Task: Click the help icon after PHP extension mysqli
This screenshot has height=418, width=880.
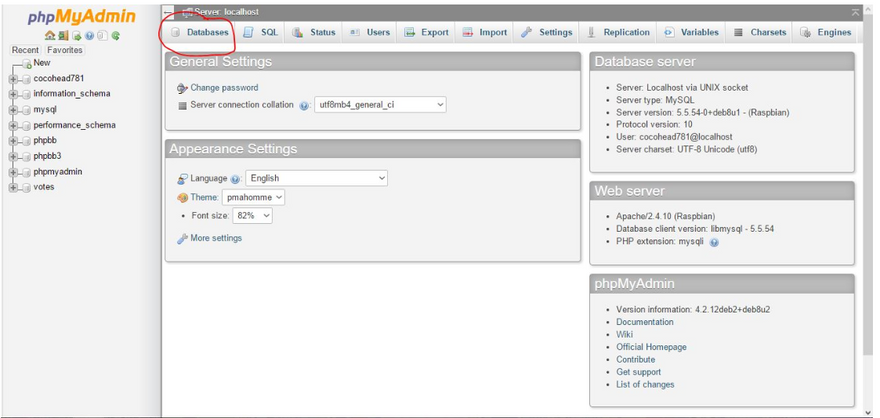Action: pyautogui.click(x=714, y=242)
